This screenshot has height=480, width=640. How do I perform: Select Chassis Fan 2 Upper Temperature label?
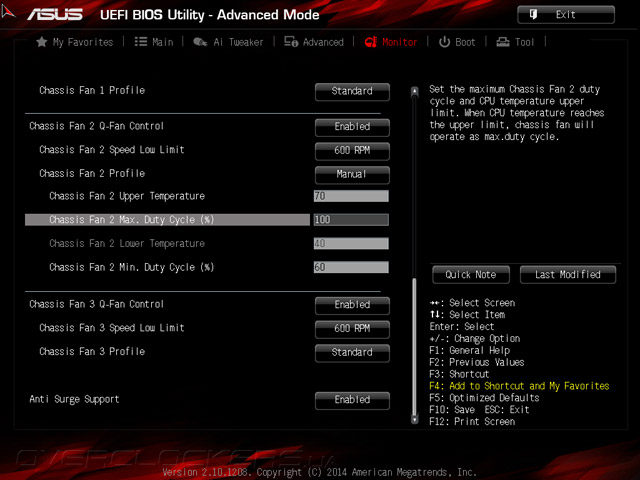point(127,196)
